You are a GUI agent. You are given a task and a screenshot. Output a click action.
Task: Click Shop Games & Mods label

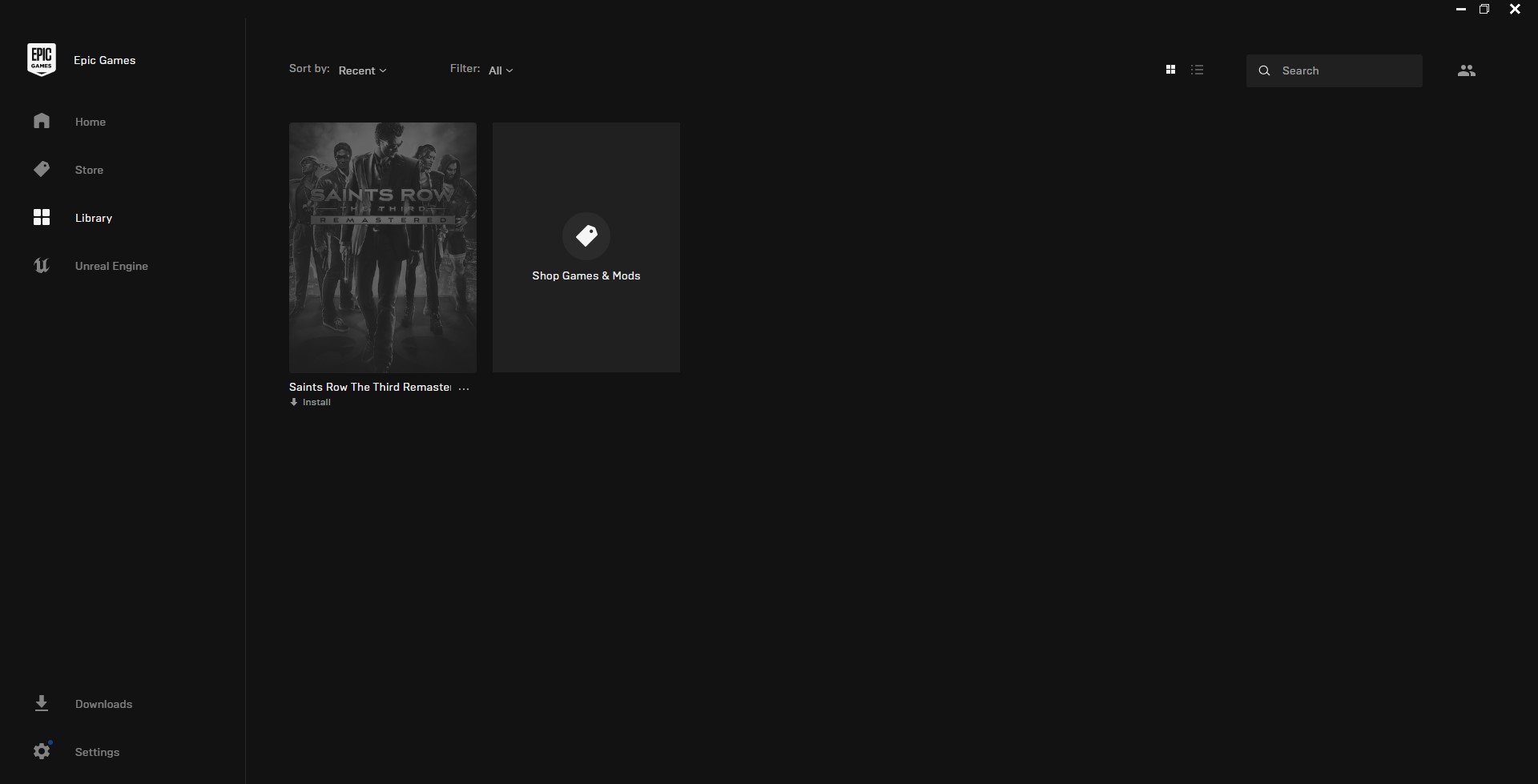pos(586,275)
